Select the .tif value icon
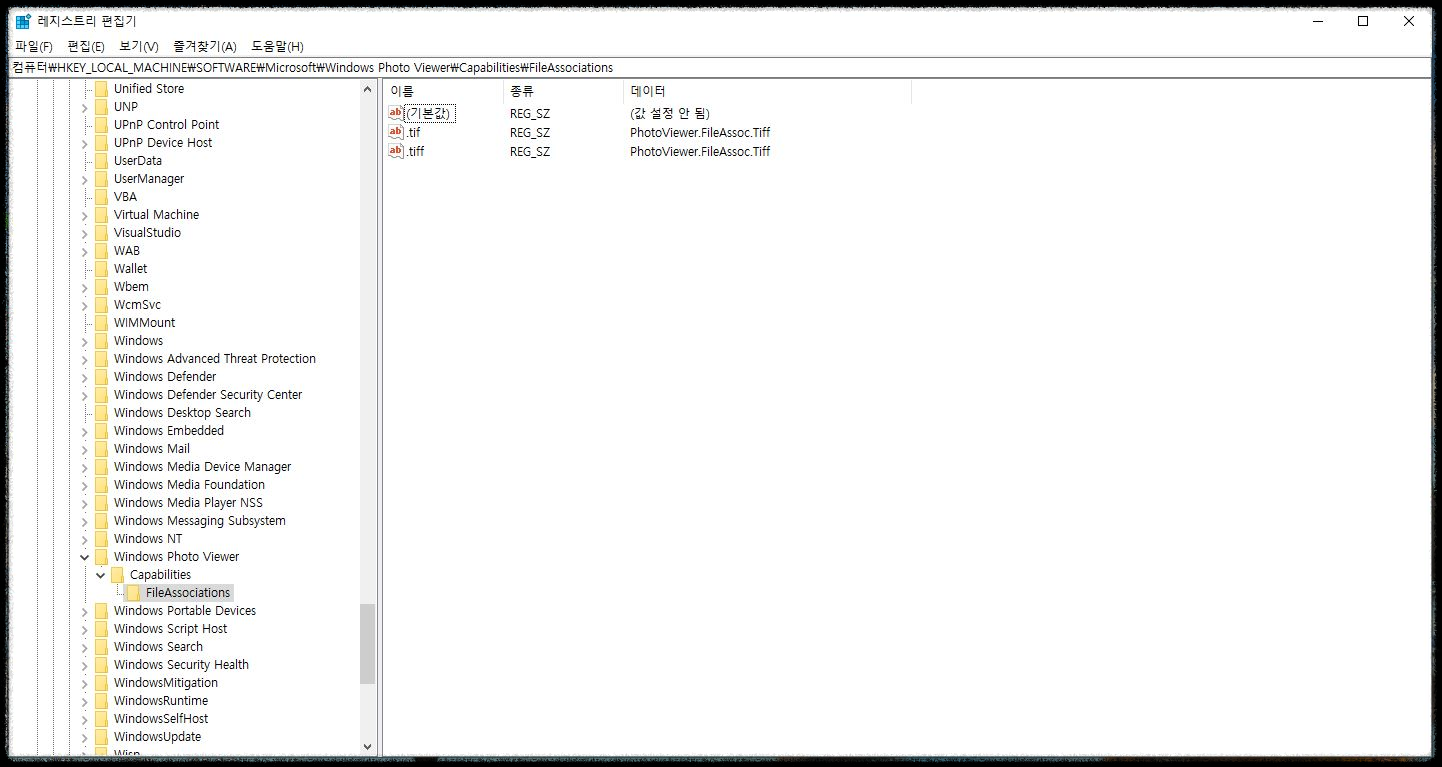 396,132
